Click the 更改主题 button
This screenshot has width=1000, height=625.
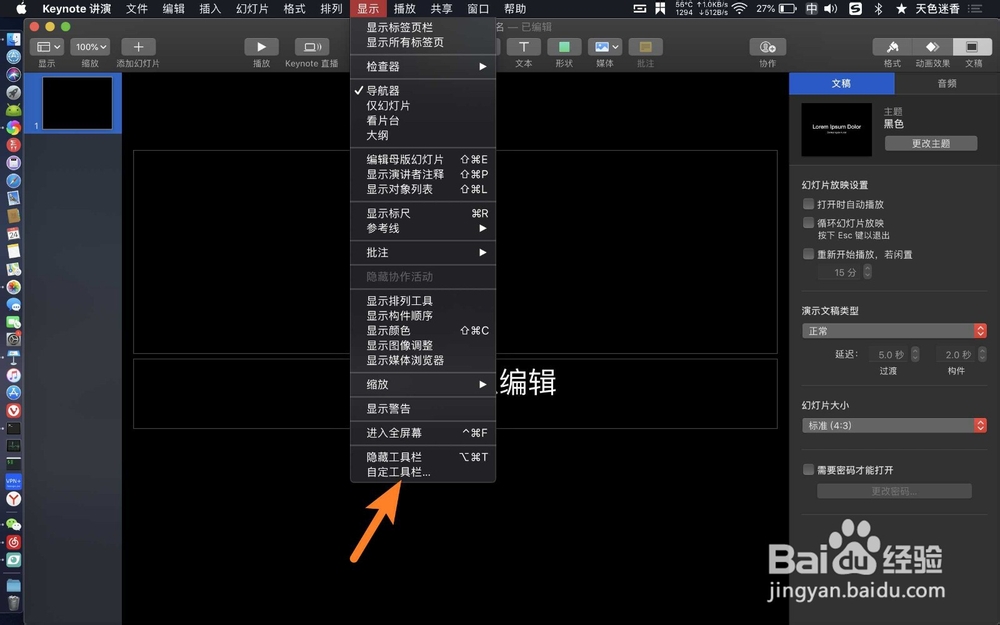pyautogui.click(x=930, y=143)
